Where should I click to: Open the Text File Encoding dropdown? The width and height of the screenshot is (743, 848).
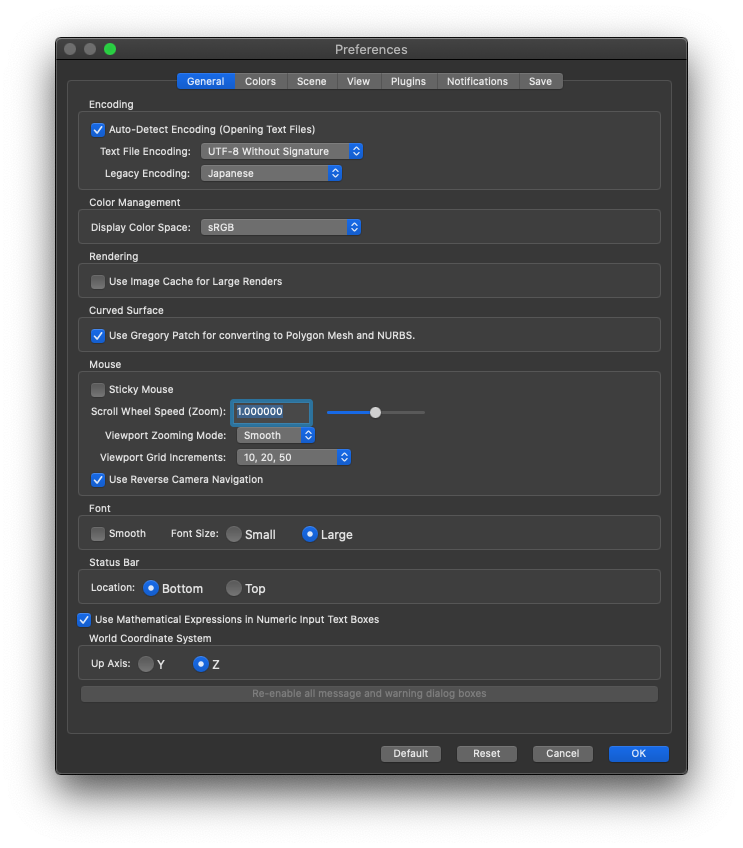coord(282,151)
